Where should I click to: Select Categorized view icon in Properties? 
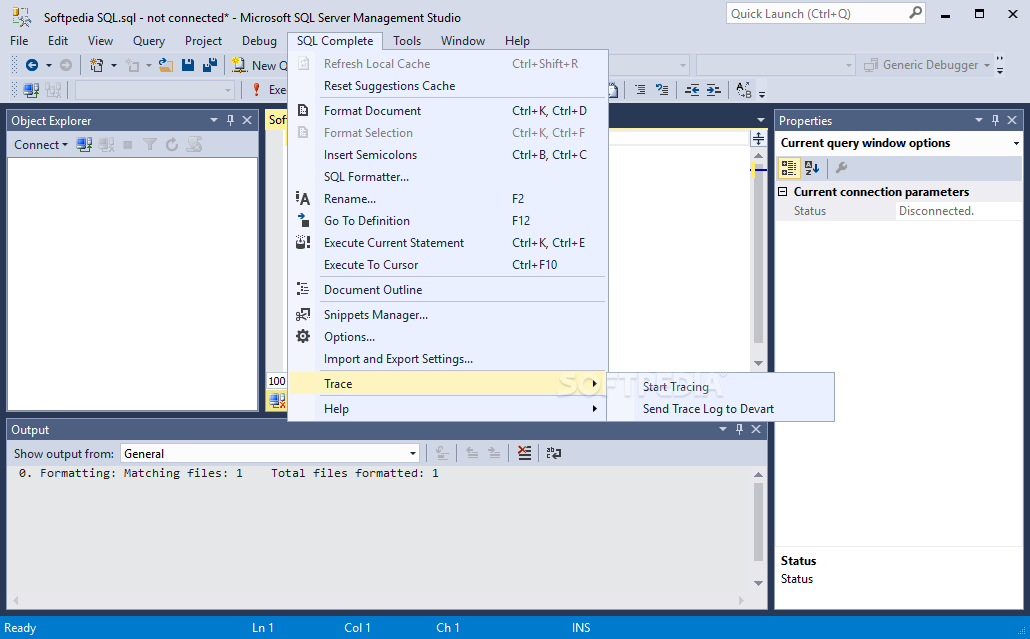point(789,168)
